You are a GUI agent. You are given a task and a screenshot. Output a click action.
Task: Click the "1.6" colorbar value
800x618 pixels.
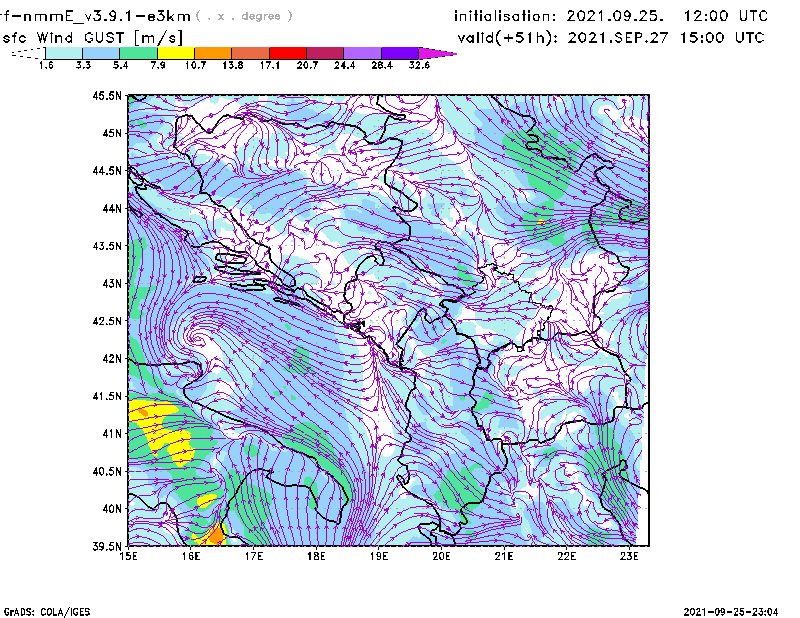[x=46, y=65]
